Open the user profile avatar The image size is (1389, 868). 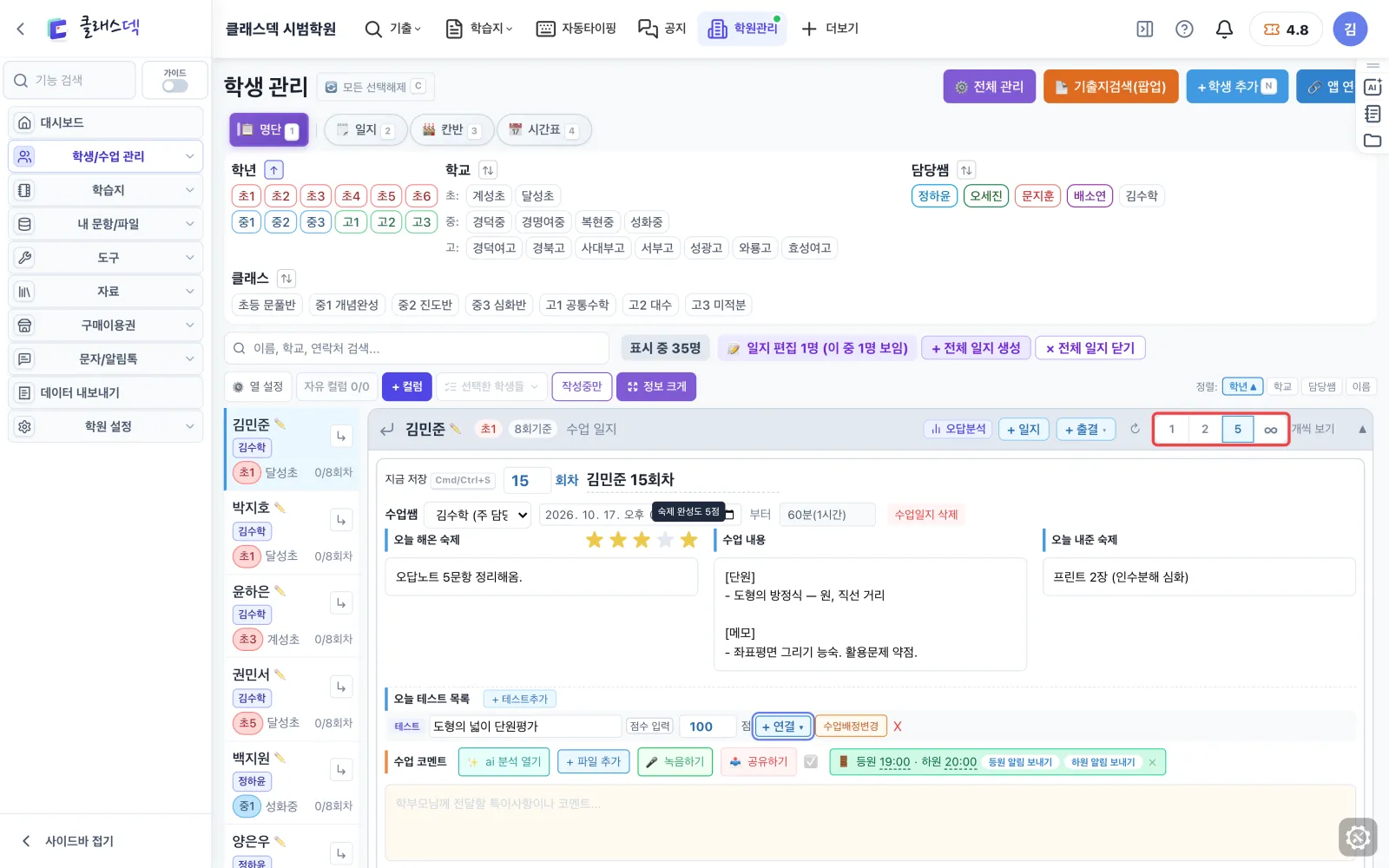[x=1350, y=29]
